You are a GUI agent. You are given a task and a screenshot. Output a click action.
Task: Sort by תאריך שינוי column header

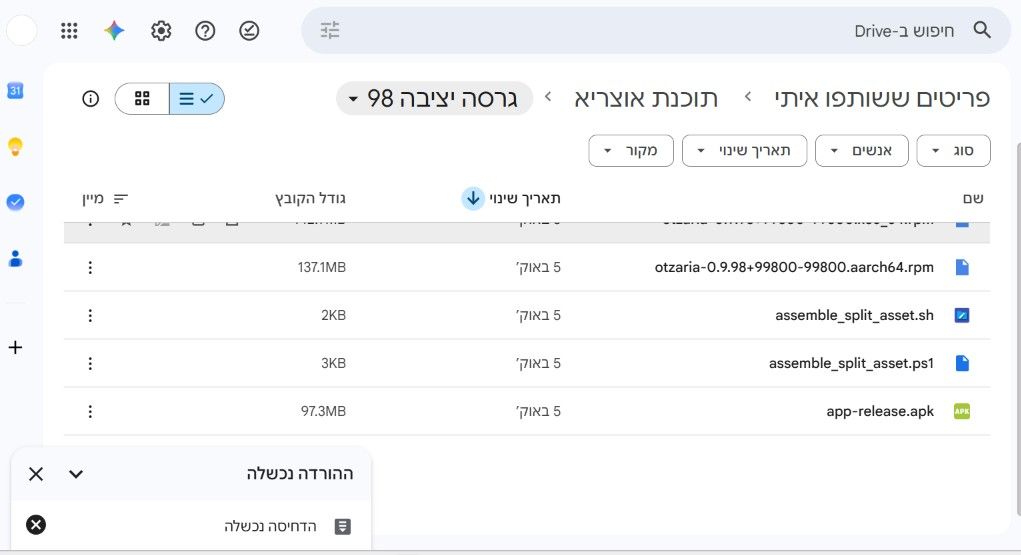coord(525,198)
